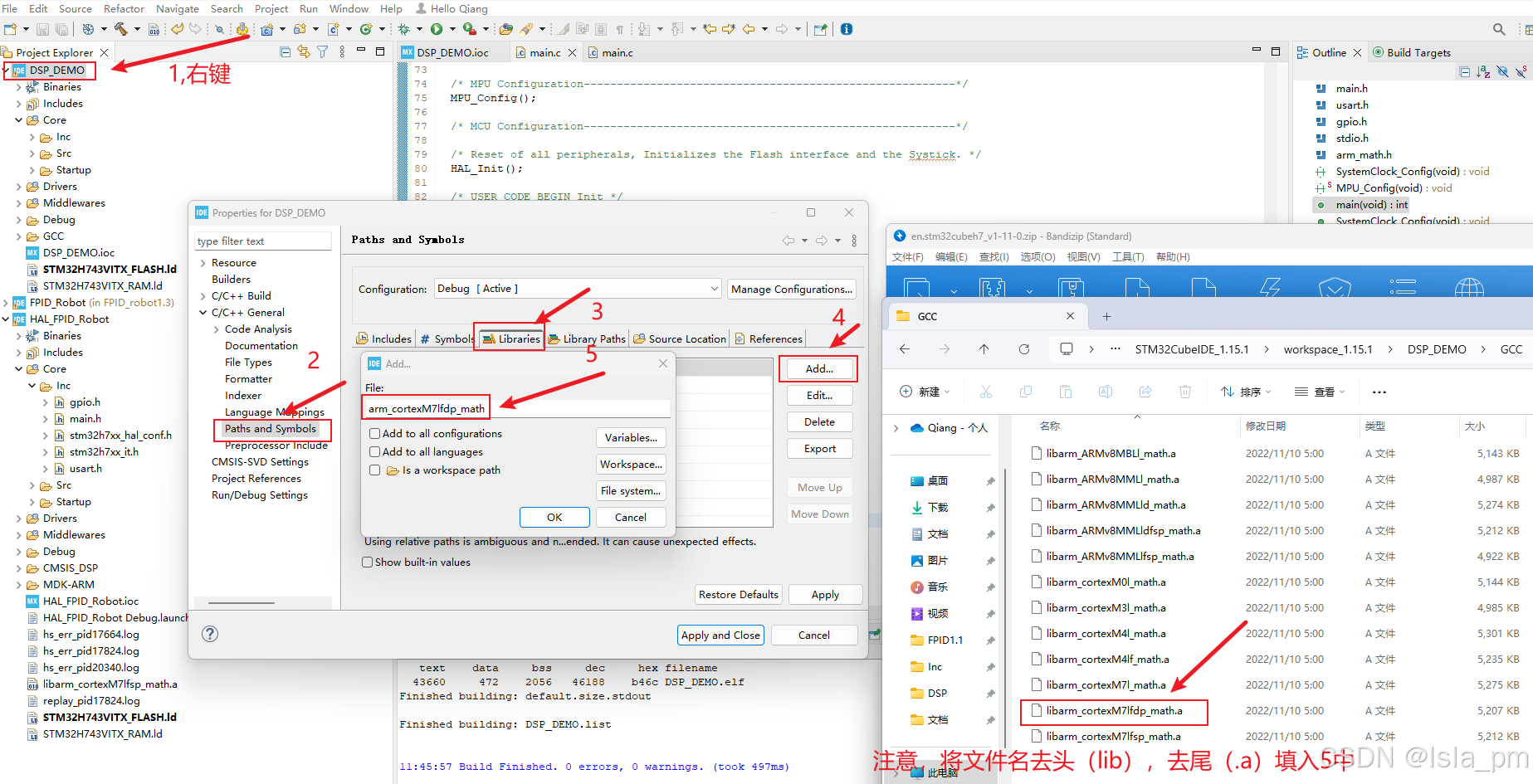Viewport: 1533px width, 784px height.
Task: Open the Window menu
Action: (x=349, y=8)
